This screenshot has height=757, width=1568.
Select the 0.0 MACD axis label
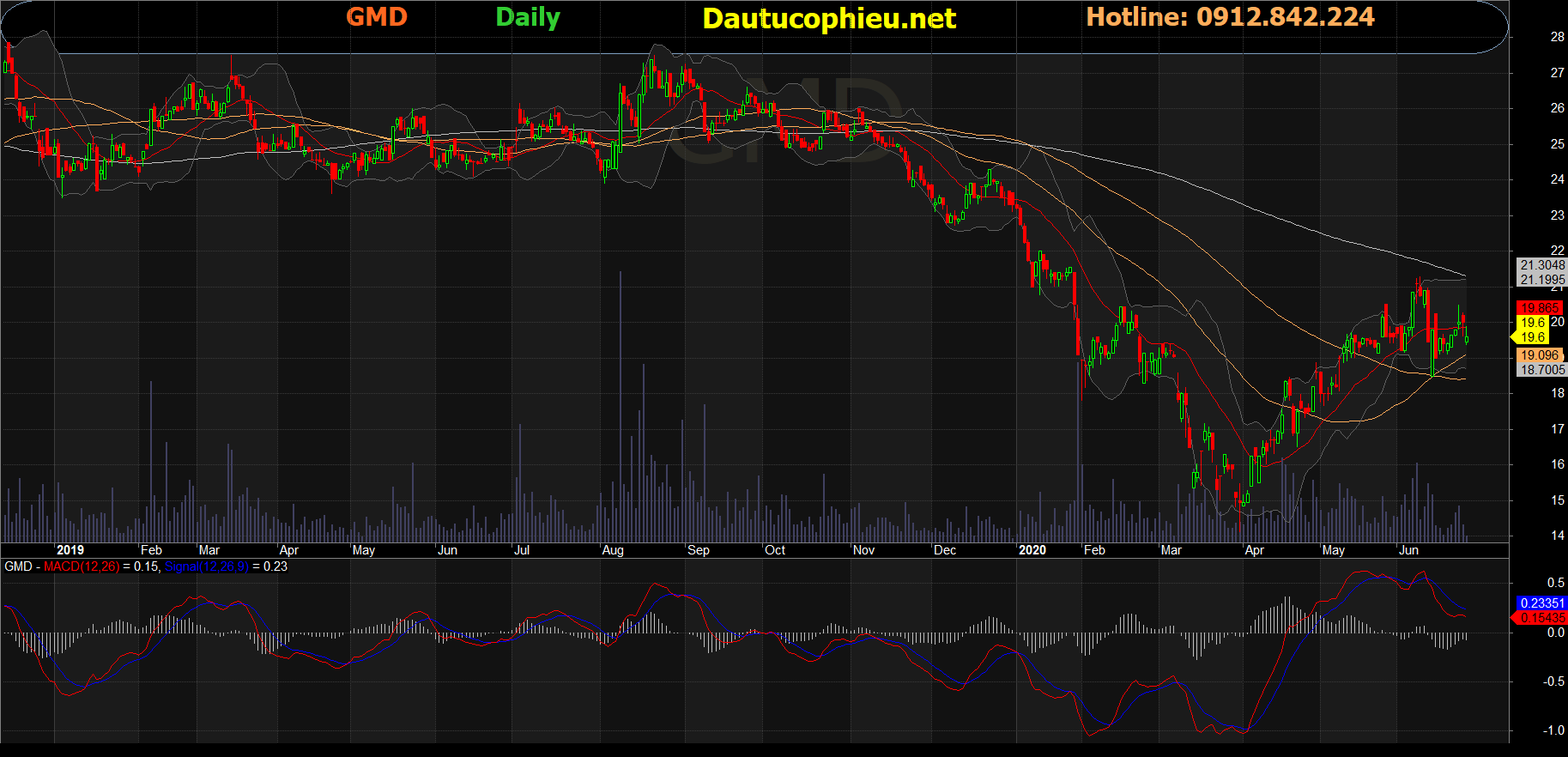1555,633
